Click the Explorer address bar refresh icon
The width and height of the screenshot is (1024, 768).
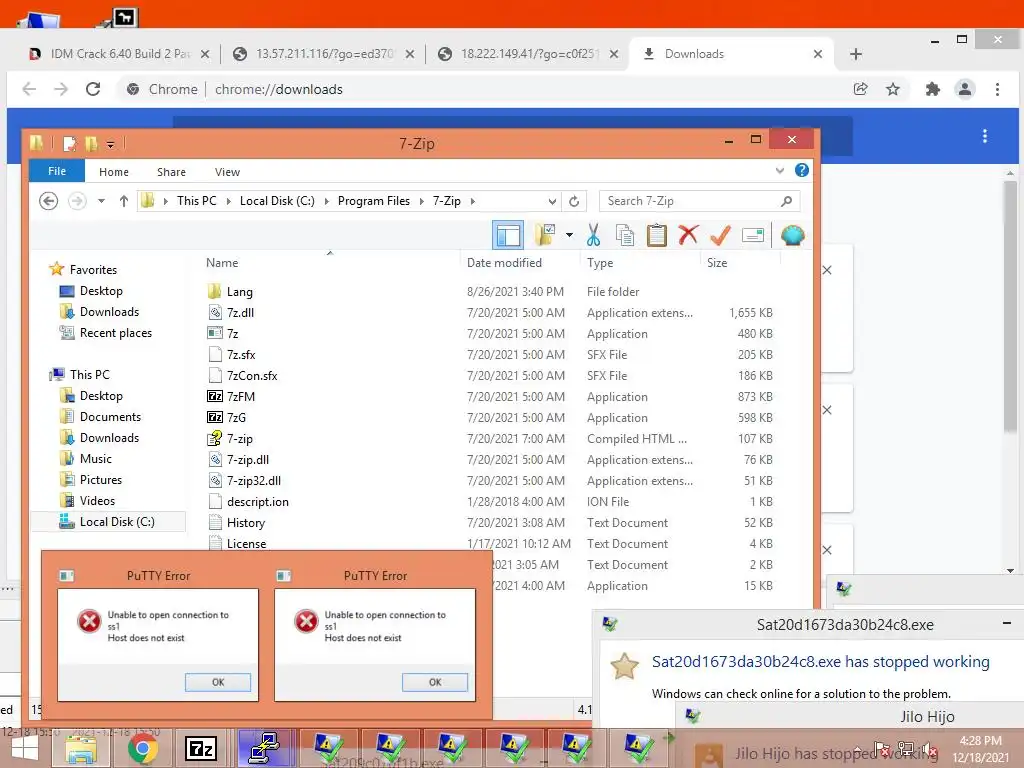[574, 201]
